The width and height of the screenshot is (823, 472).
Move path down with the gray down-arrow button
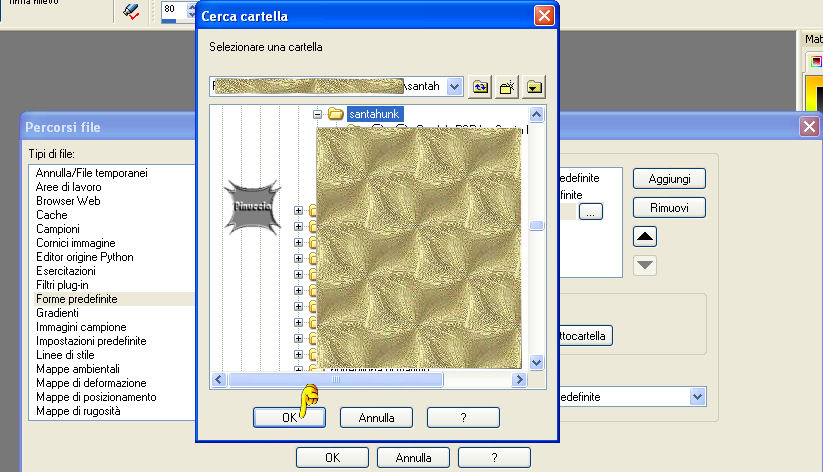645,265
